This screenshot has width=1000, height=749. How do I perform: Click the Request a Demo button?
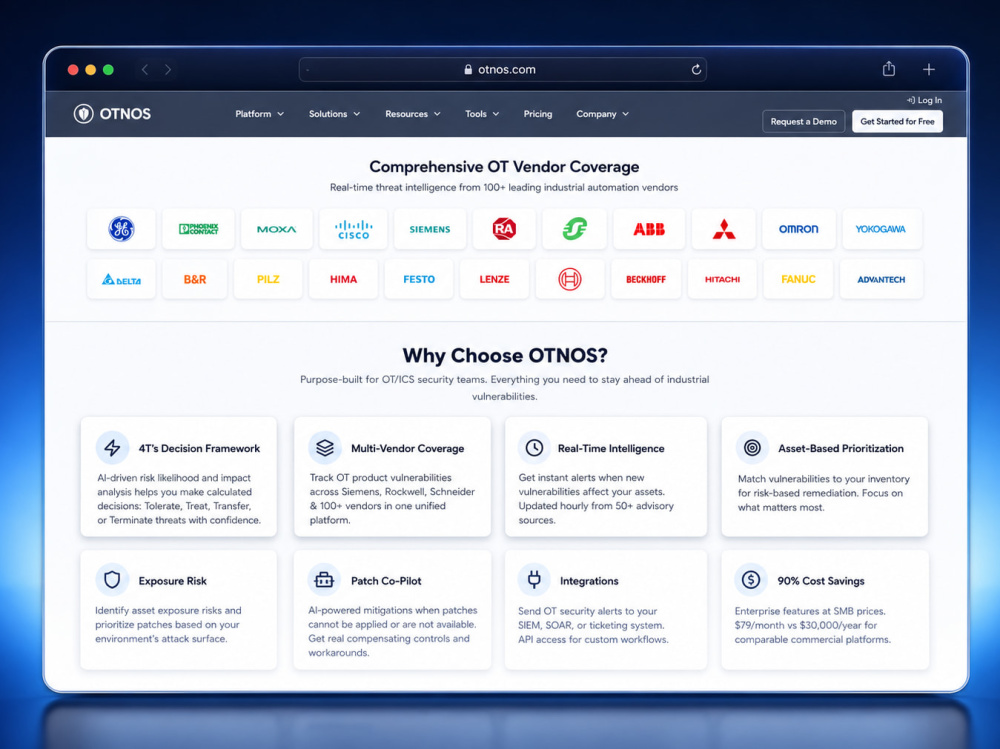[x=804, y=121]
